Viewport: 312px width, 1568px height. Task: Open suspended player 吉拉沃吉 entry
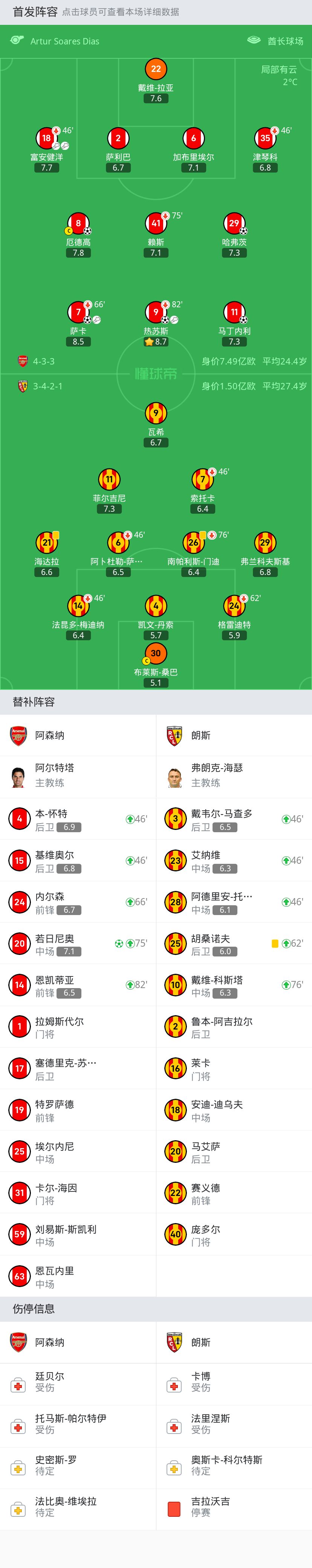tap(234, 1509)
